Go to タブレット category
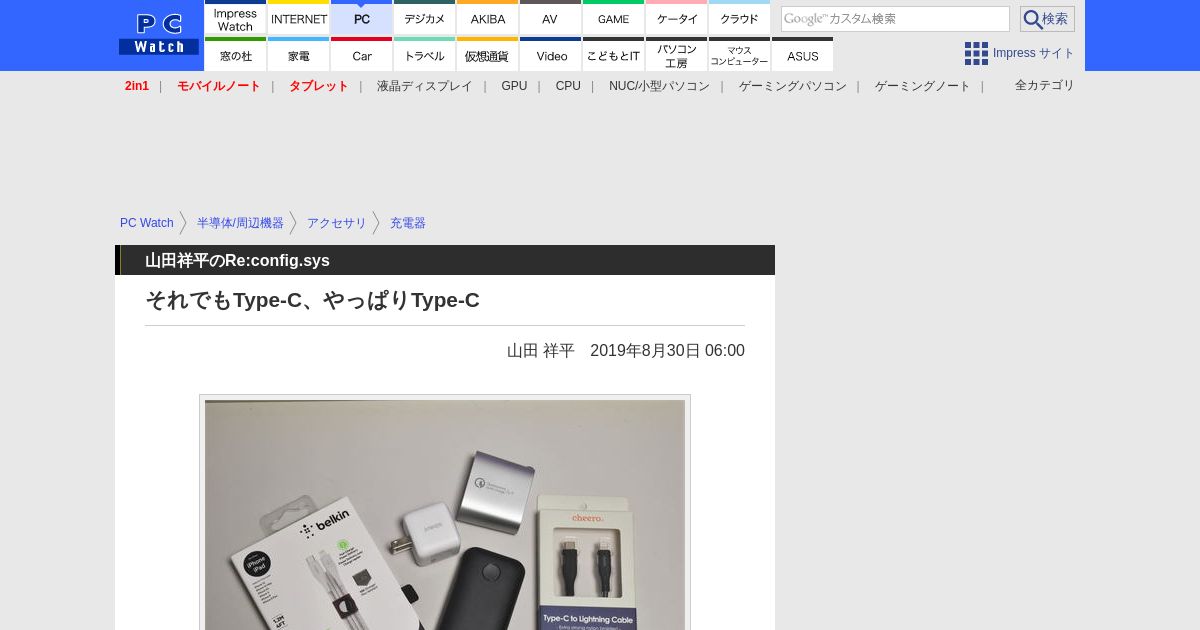The image size is (1200, 630). [x=319, y=86]
